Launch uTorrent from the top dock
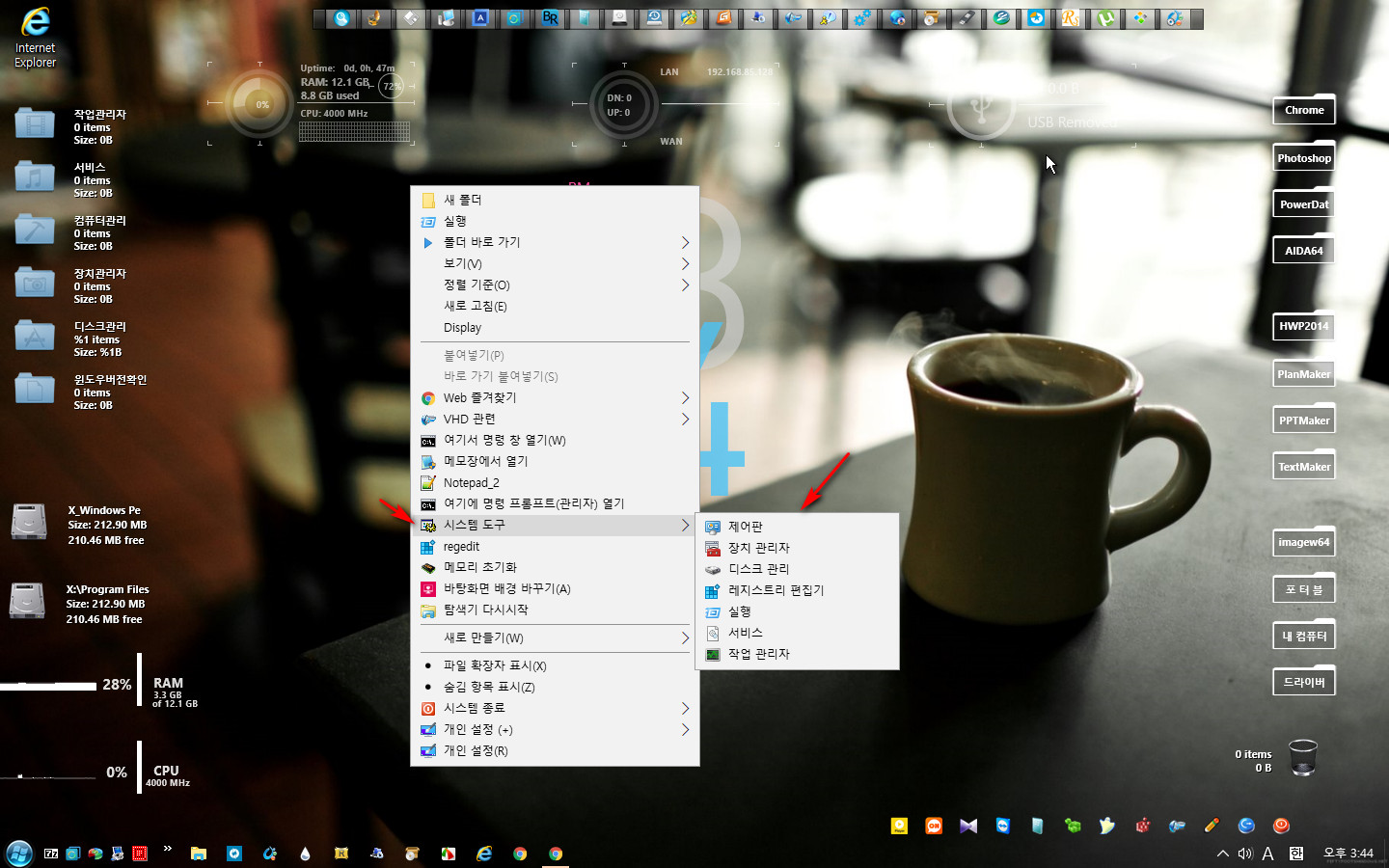The image size is (1389, 868). click(1105, 18)
